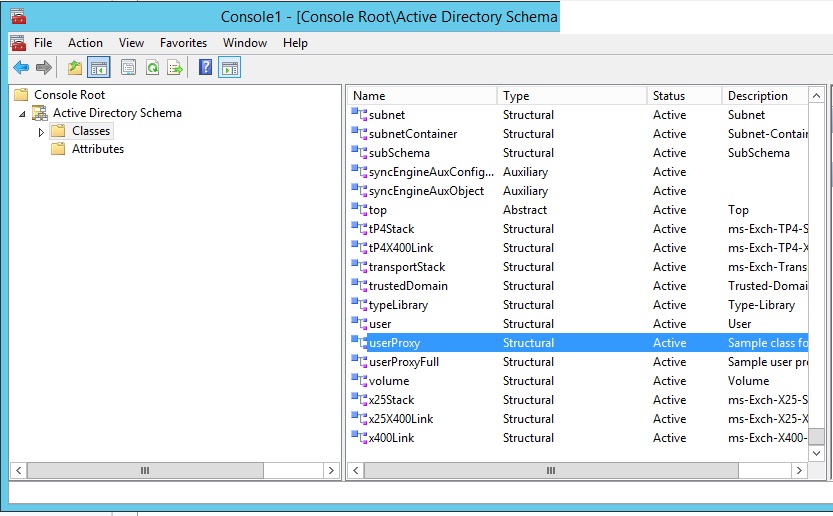Select the userProxyFull class row
833x516 pixels.
coord(579,362)
